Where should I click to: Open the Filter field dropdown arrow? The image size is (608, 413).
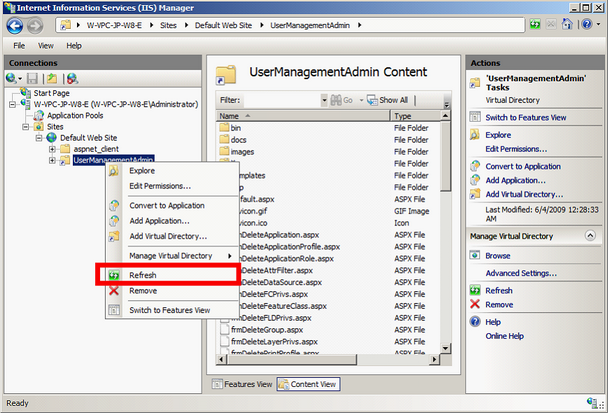click(324, 100)
